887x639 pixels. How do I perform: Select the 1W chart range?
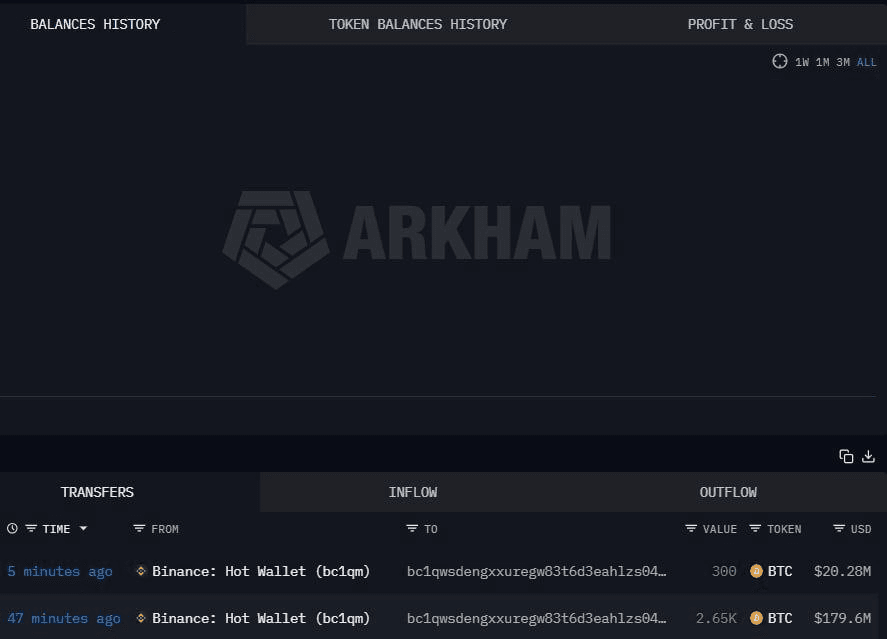802,62
